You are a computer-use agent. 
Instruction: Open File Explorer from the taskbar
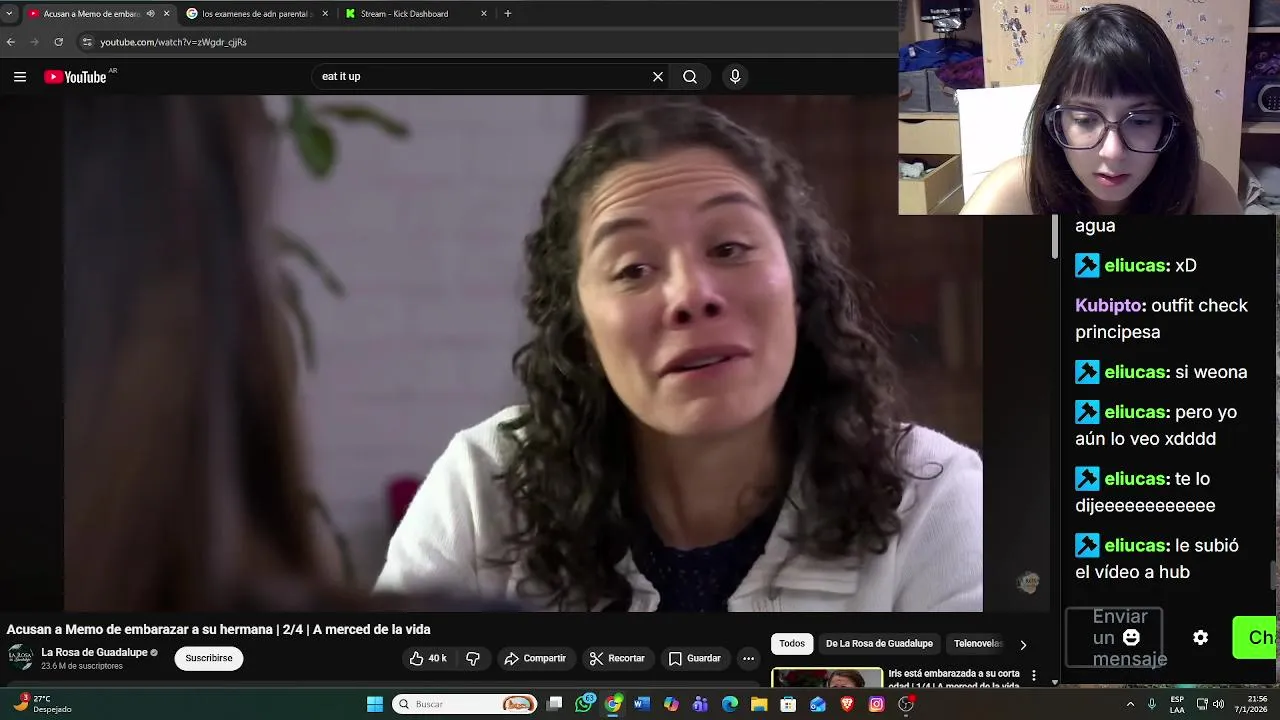[x=759, y=704]
